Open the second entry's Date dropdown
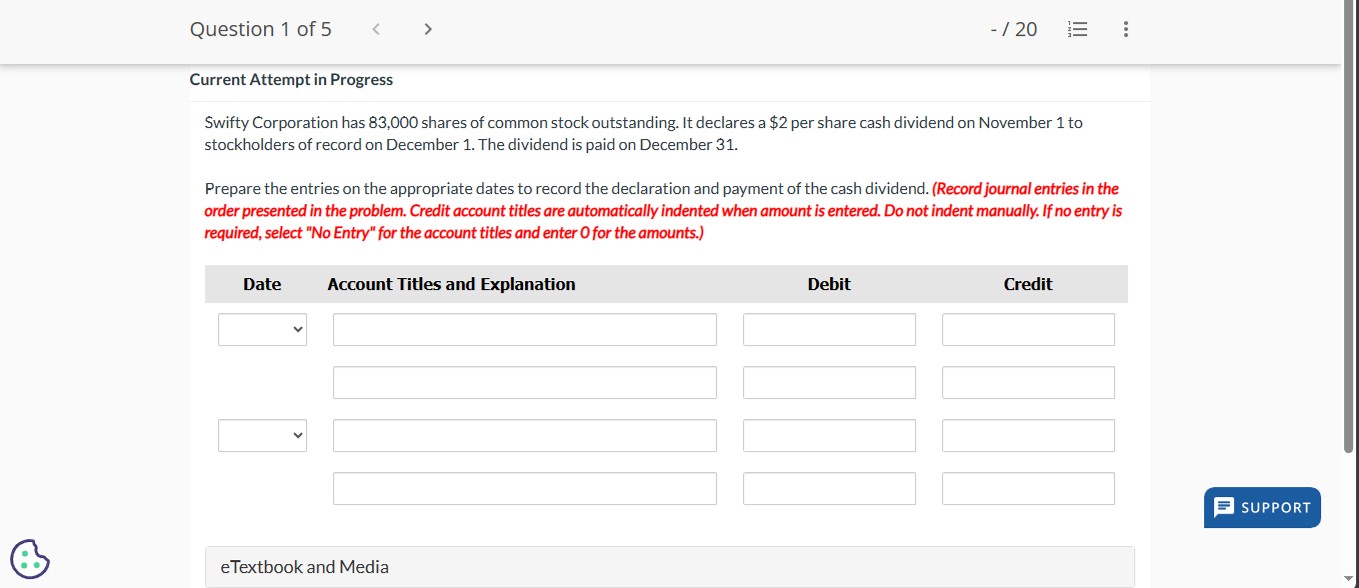 click(x=262, y=434)
